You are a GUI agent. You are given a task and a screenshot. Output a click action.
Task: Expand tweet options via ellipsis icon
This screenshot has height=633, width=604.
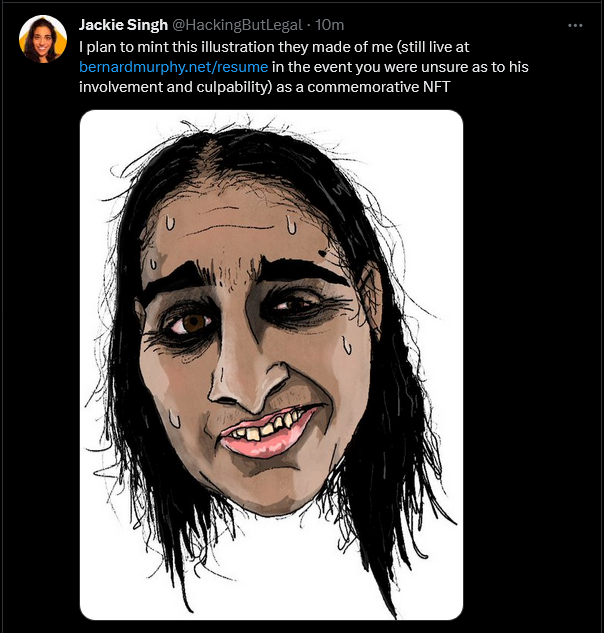[575, 25]
